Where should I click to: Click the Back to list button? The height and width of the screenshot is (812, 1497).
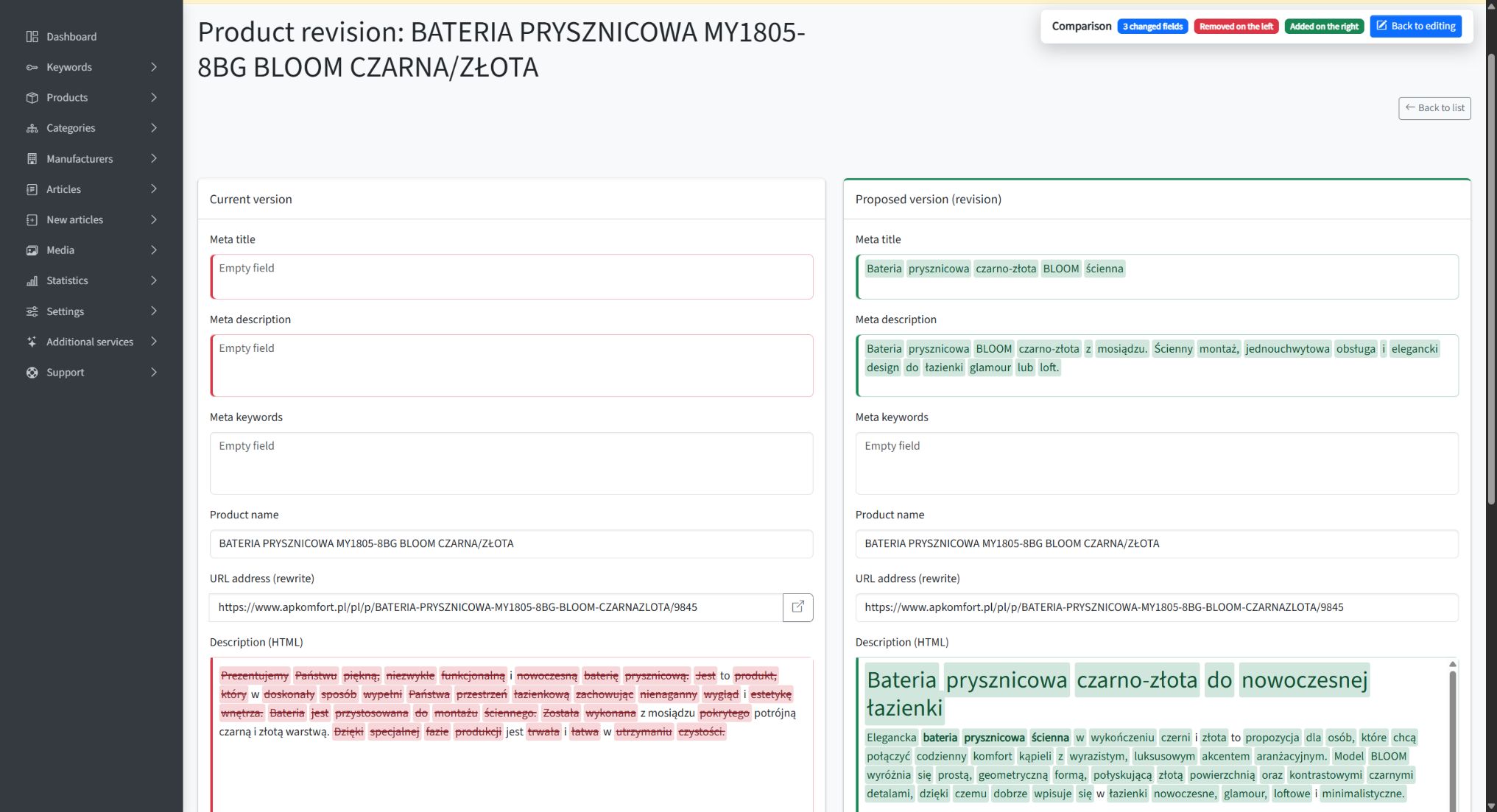1434,108
